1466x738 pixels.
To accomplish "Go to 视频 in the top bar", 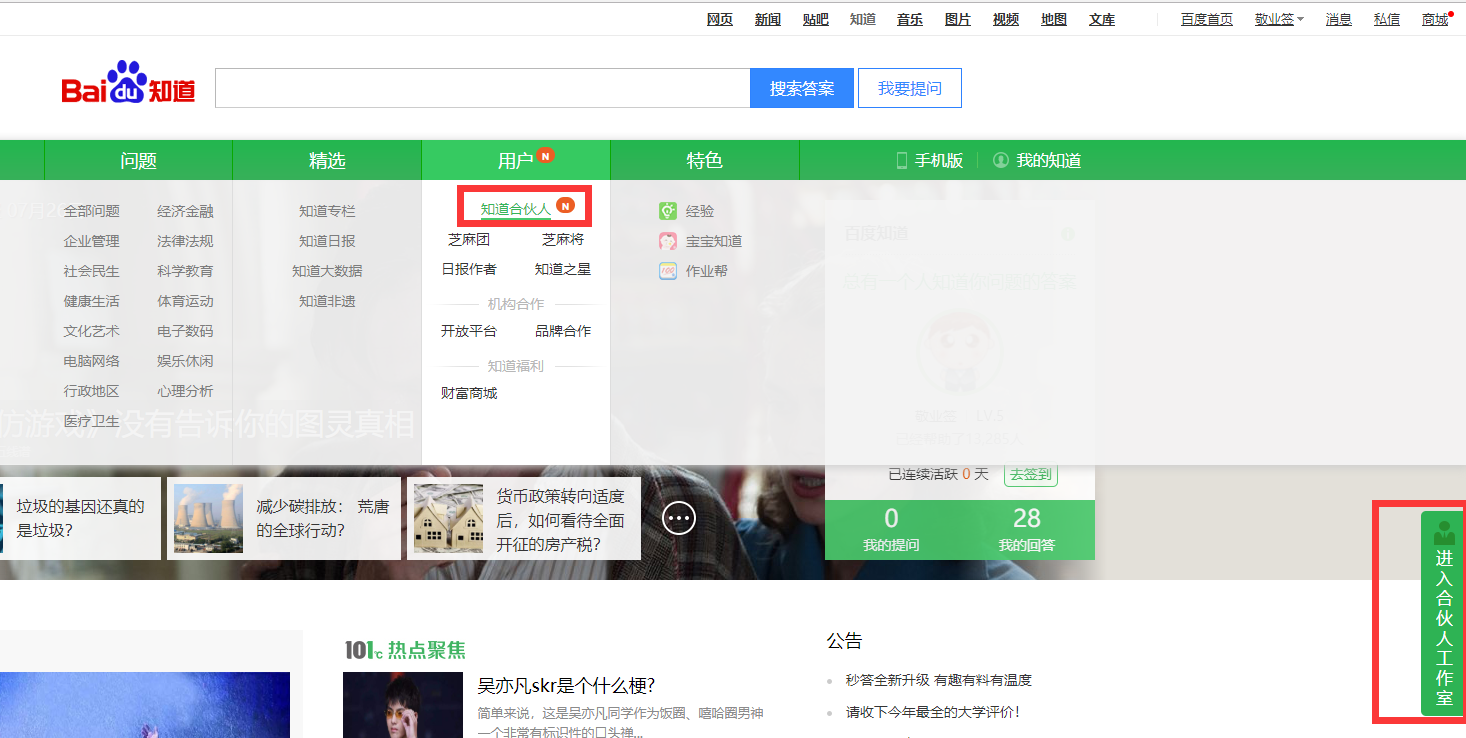I will click(x=1006, y=19).
